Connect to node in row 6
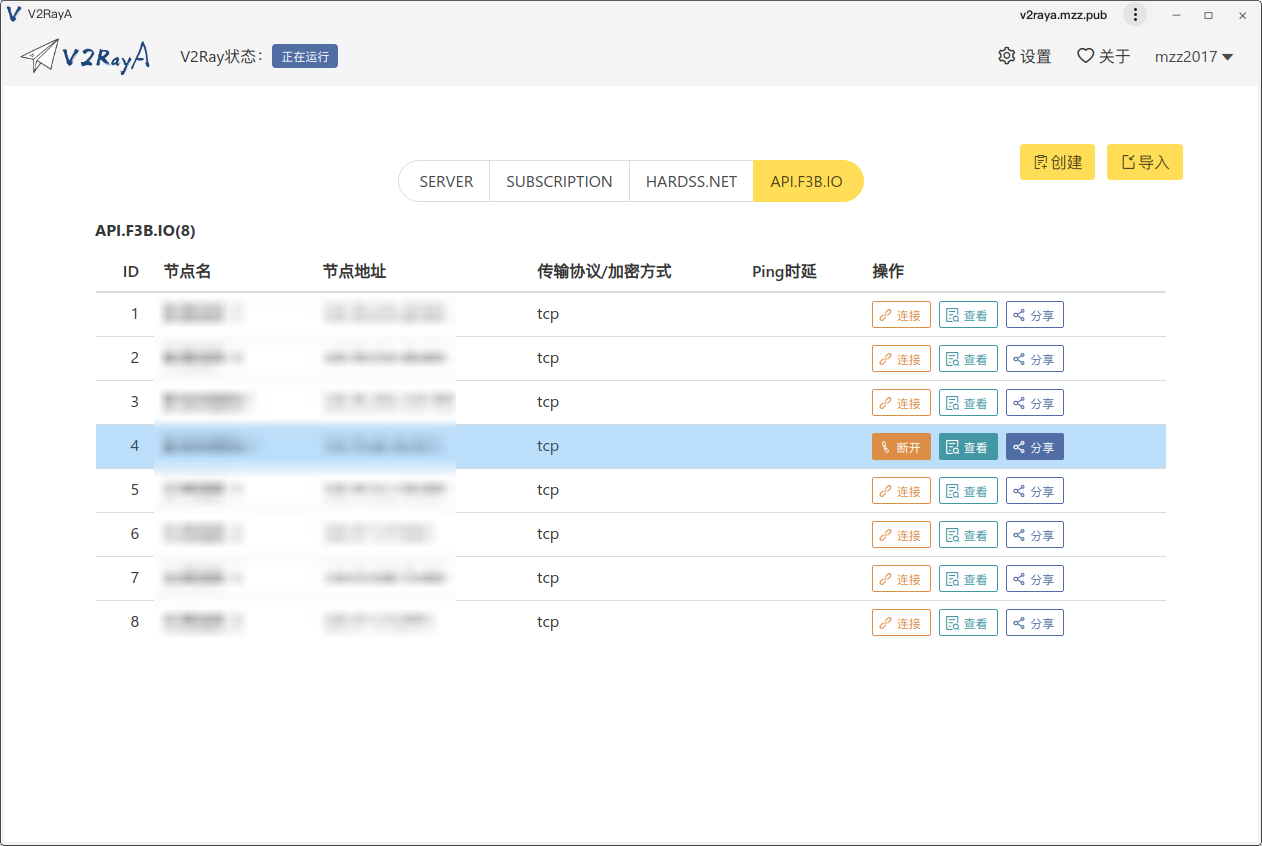The image size is (1262, 846). pos(901,535)
